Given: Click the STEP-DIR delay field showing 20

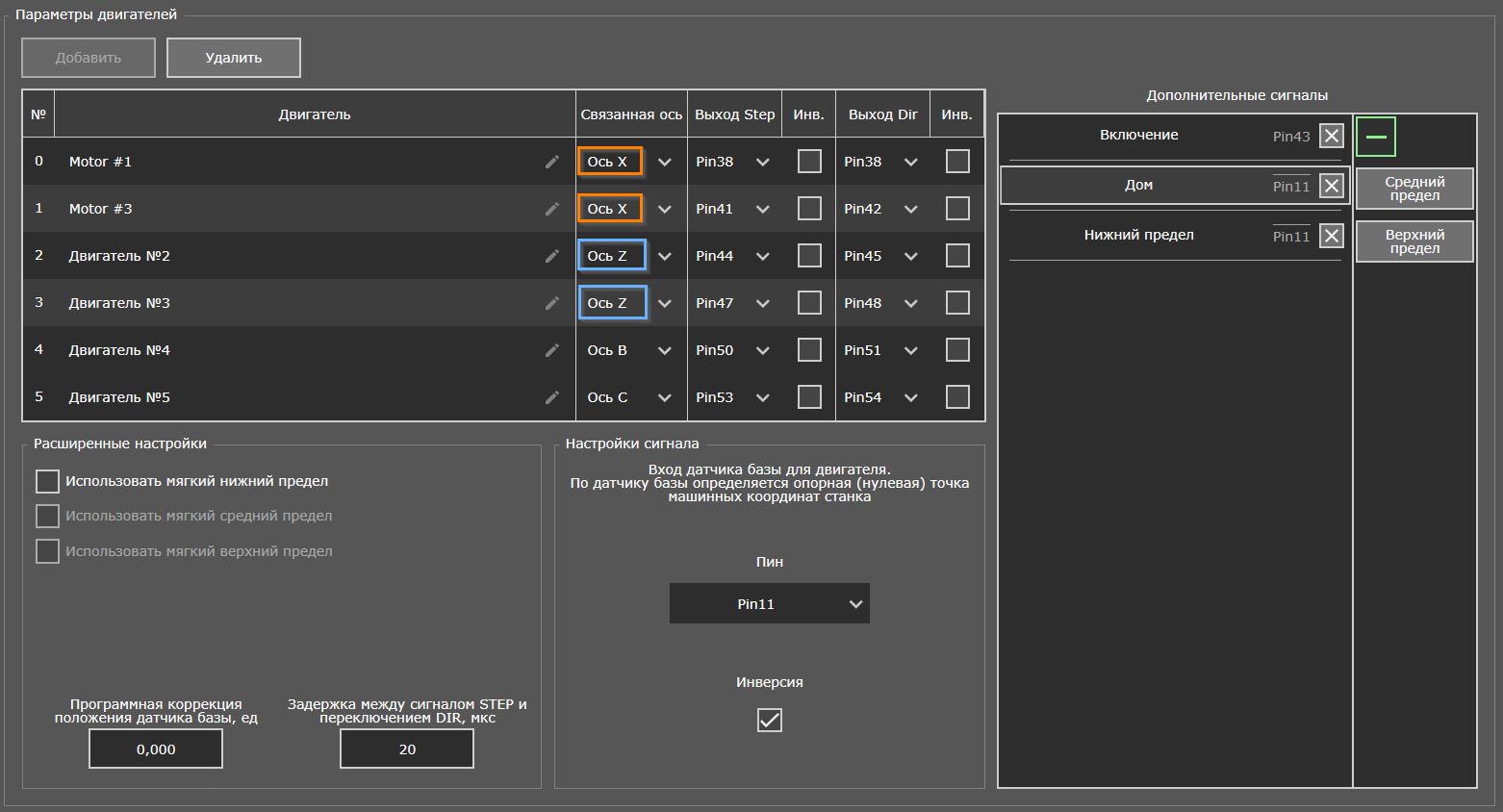Looking at the screenshot, I should [407, 749].
